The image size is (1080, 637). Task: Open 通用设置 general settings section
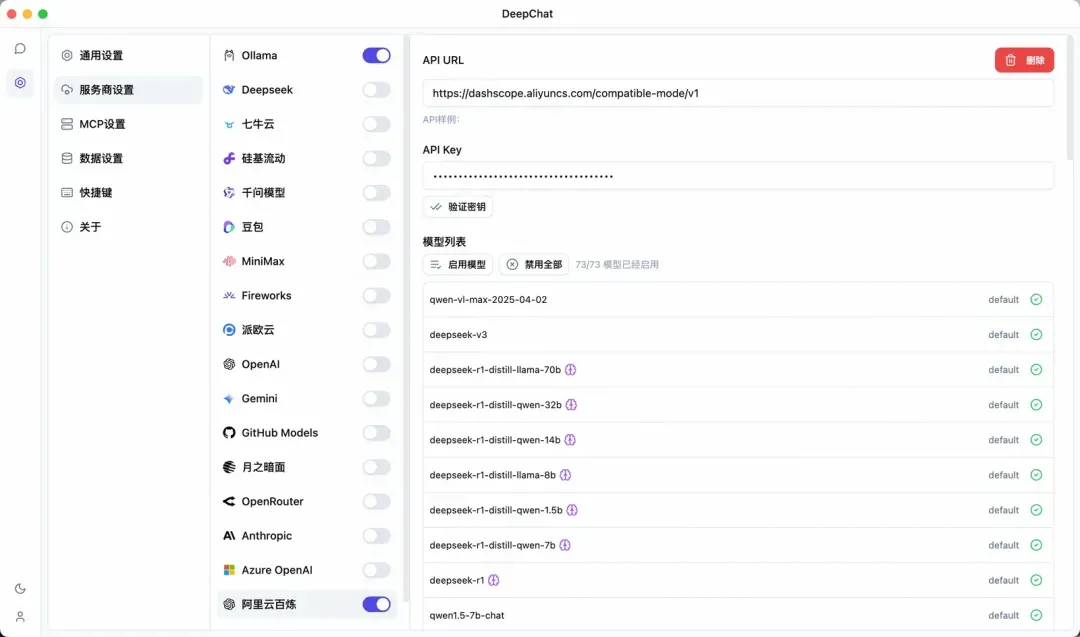coord(128,56)
